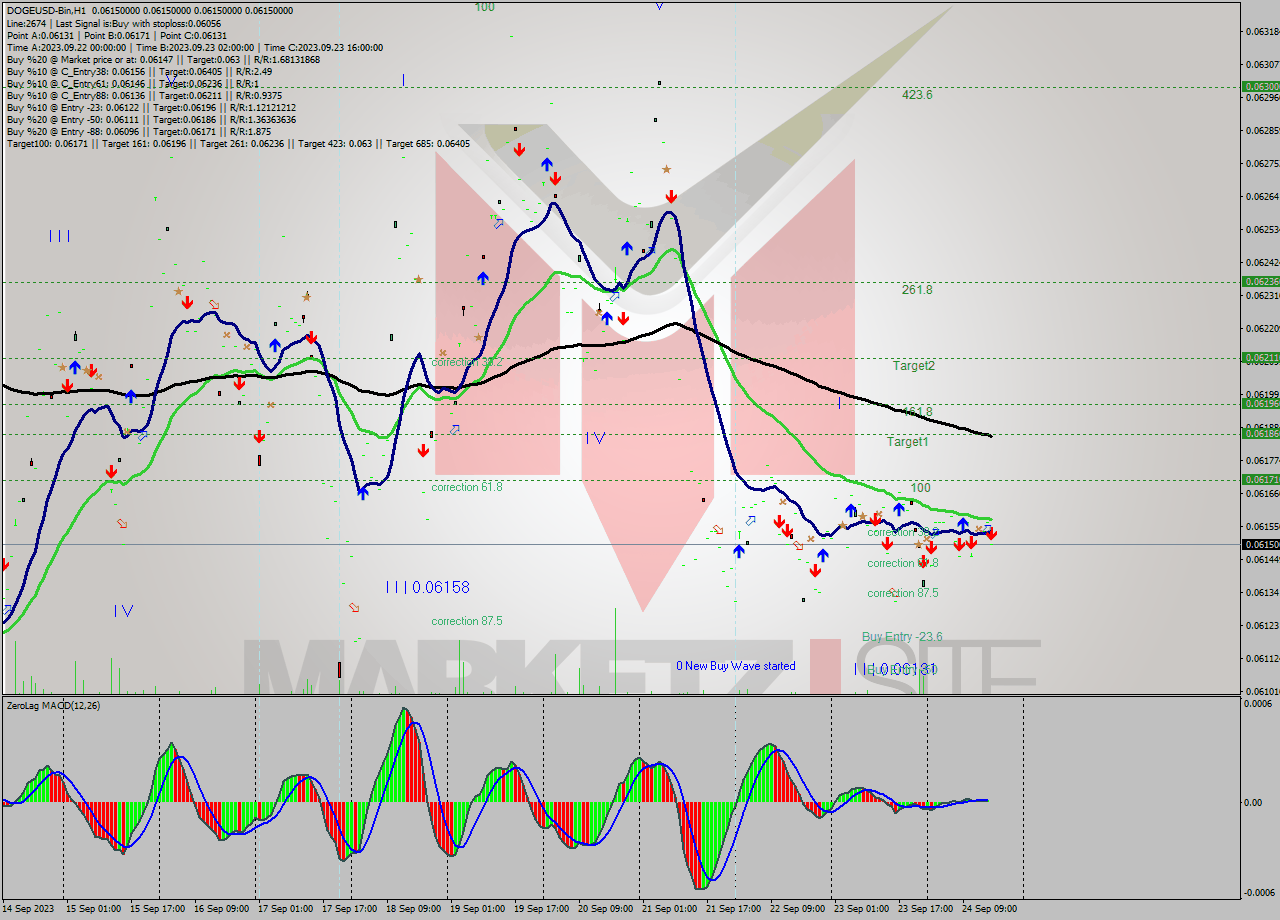Click the 261.8 Fibonacci level label
This screenshot has height=920, width=1280.
click(x=917, y=290)
